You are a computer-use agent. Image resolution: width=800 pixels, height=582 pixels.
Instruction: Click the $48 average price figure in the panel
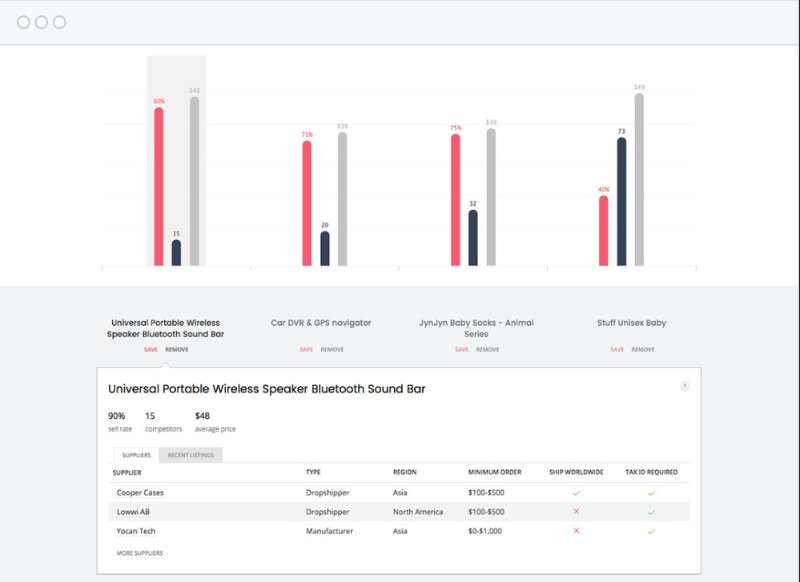click(x=202, y=416)
